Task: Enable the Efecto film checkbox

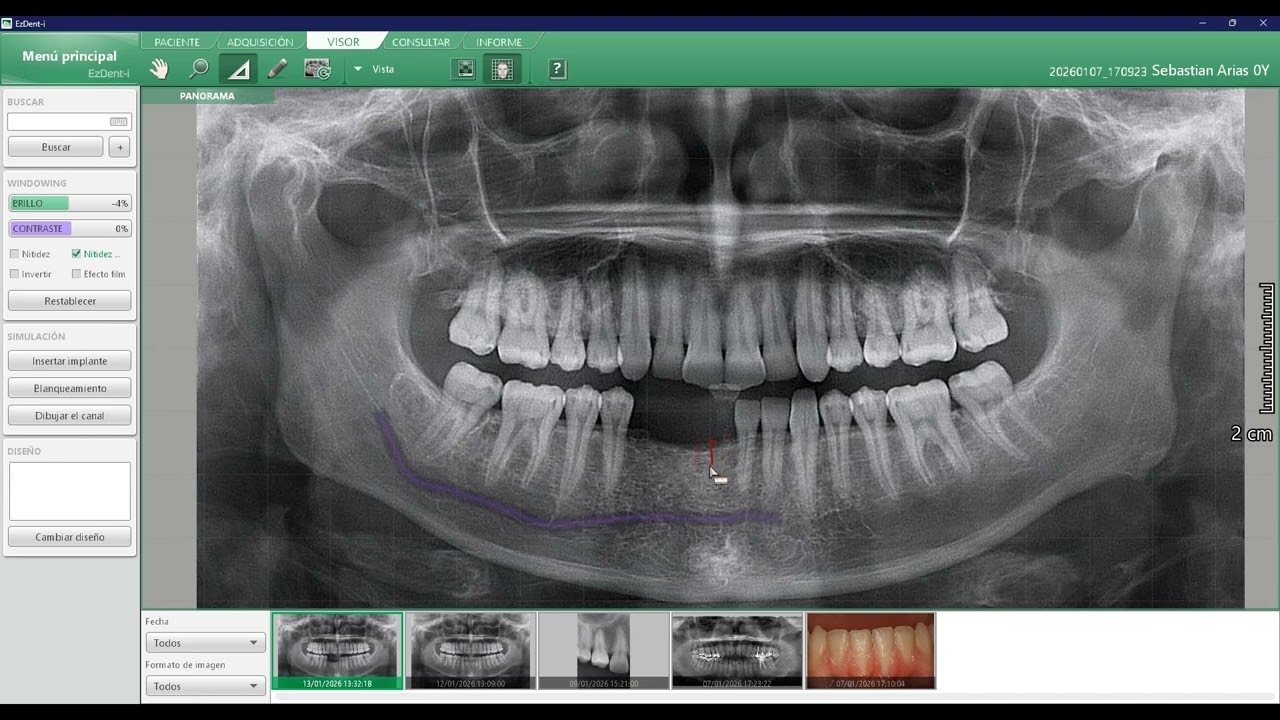Action: [76, 274]
